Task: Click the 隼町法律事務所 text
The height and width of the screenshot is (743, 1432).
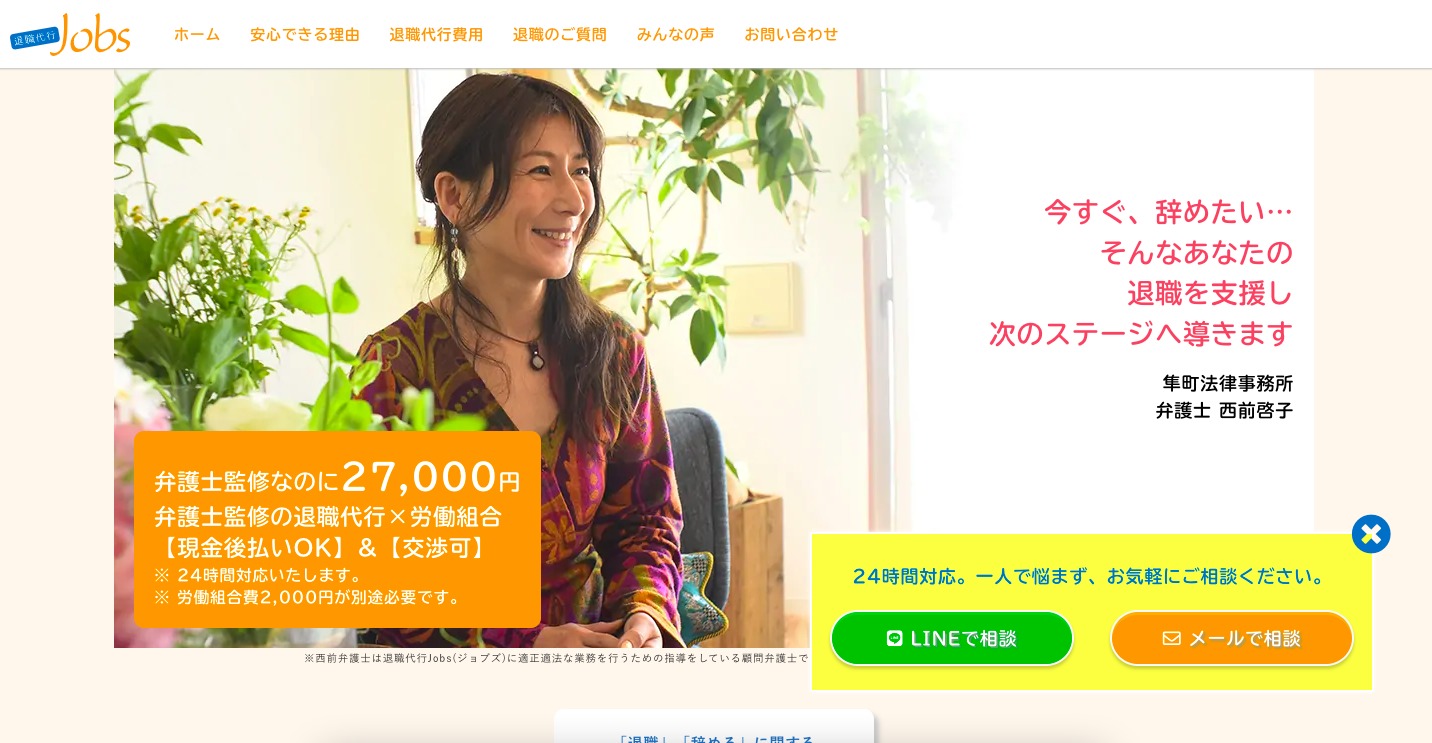Action: pyautogui.click(x=1228, y=383)
